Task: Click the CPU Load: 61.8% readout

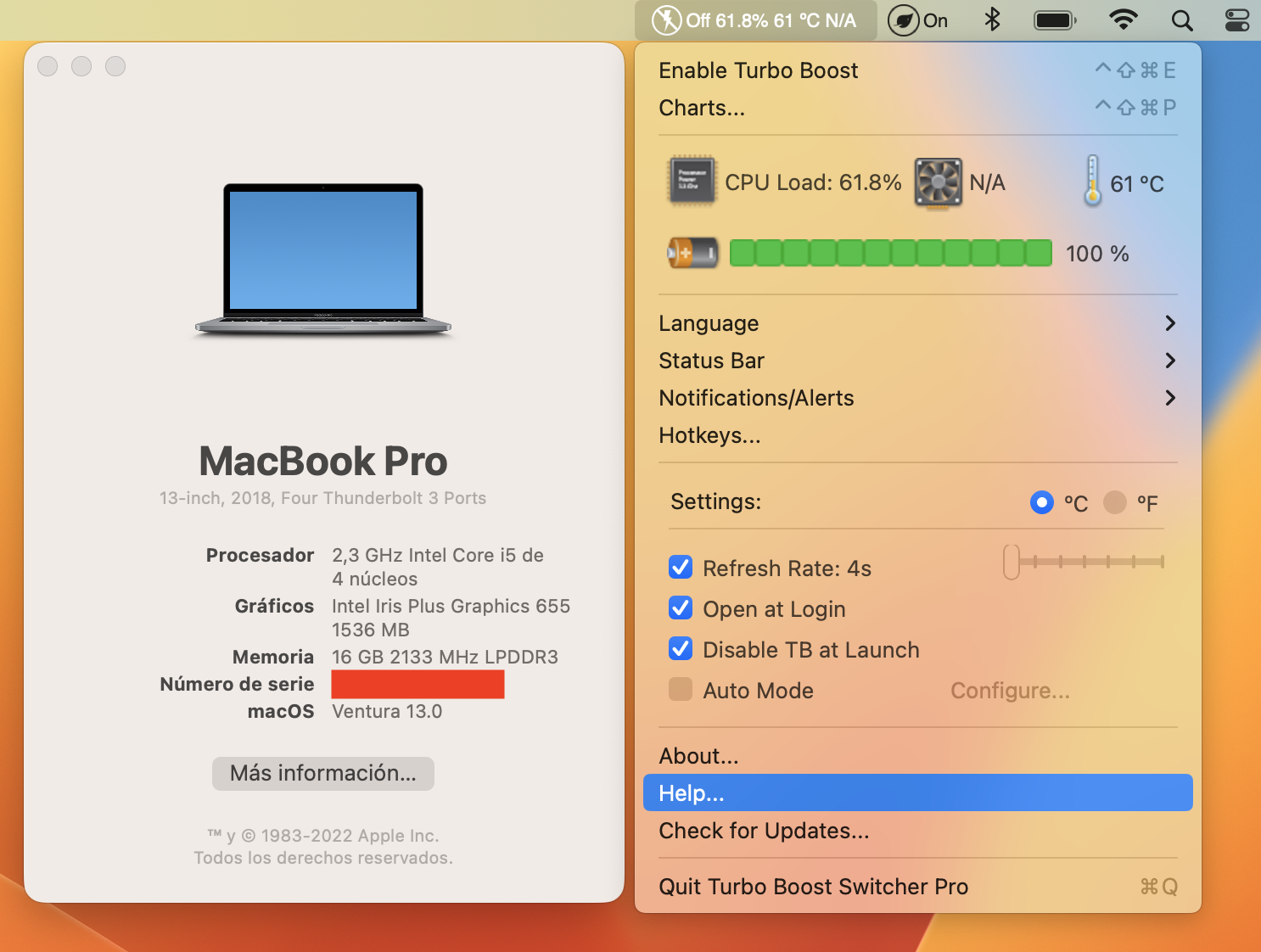Action: [x=813, y=182]
